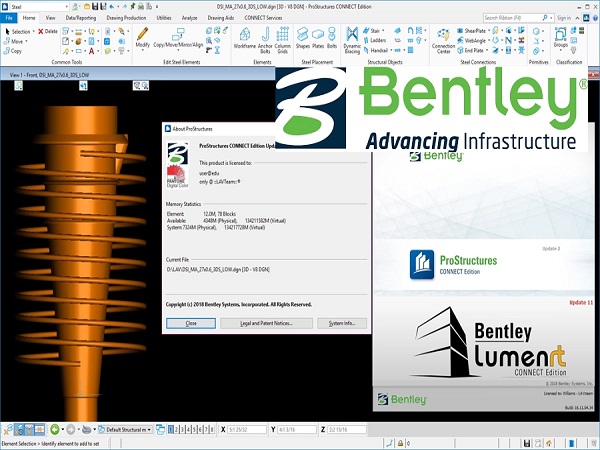600x450 pixels.
Task: Click the X coordinate input field
Action: (x=247, y=430)
